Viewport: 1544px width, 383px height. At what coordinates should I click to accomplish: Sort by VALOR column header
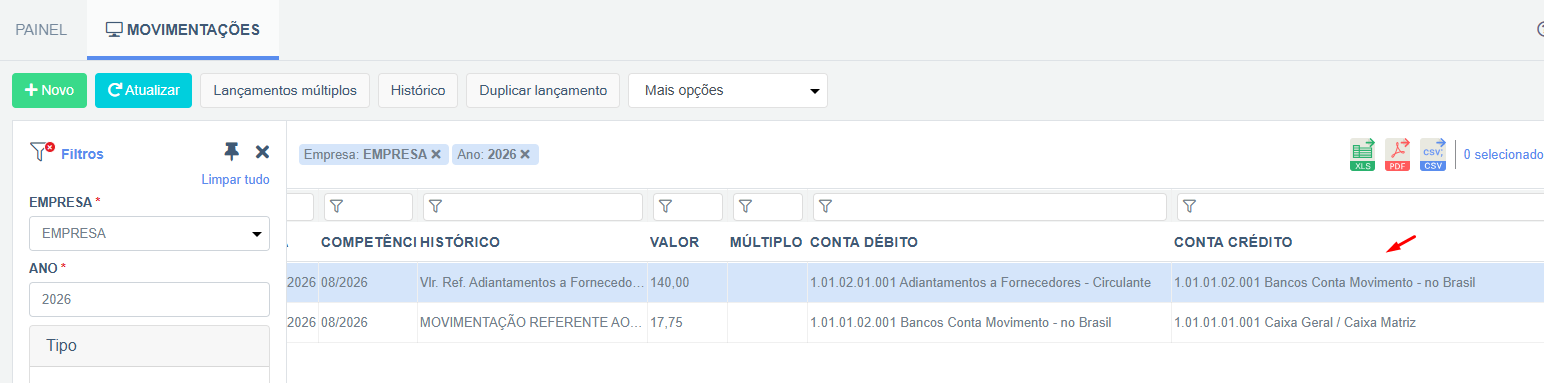click(x=675, y=243)
